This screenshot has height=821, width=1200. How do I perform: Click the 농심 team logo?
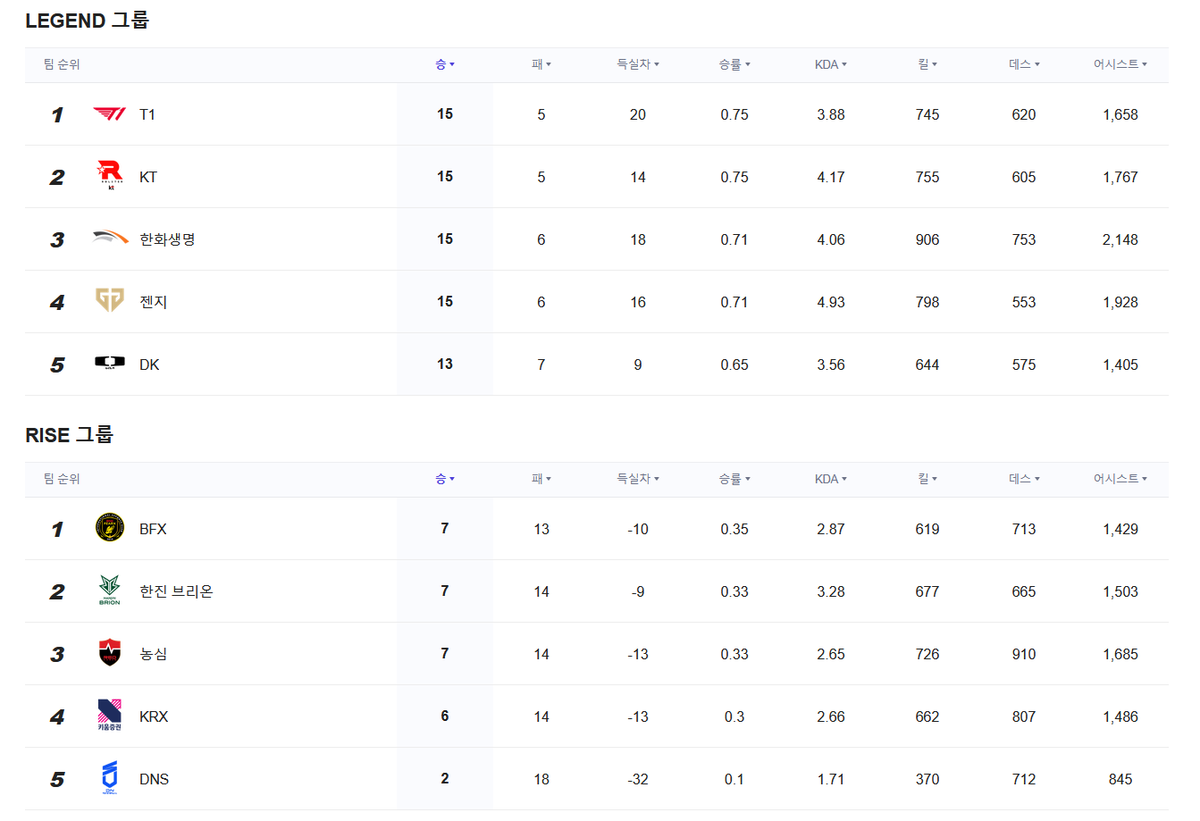(110, 653)
